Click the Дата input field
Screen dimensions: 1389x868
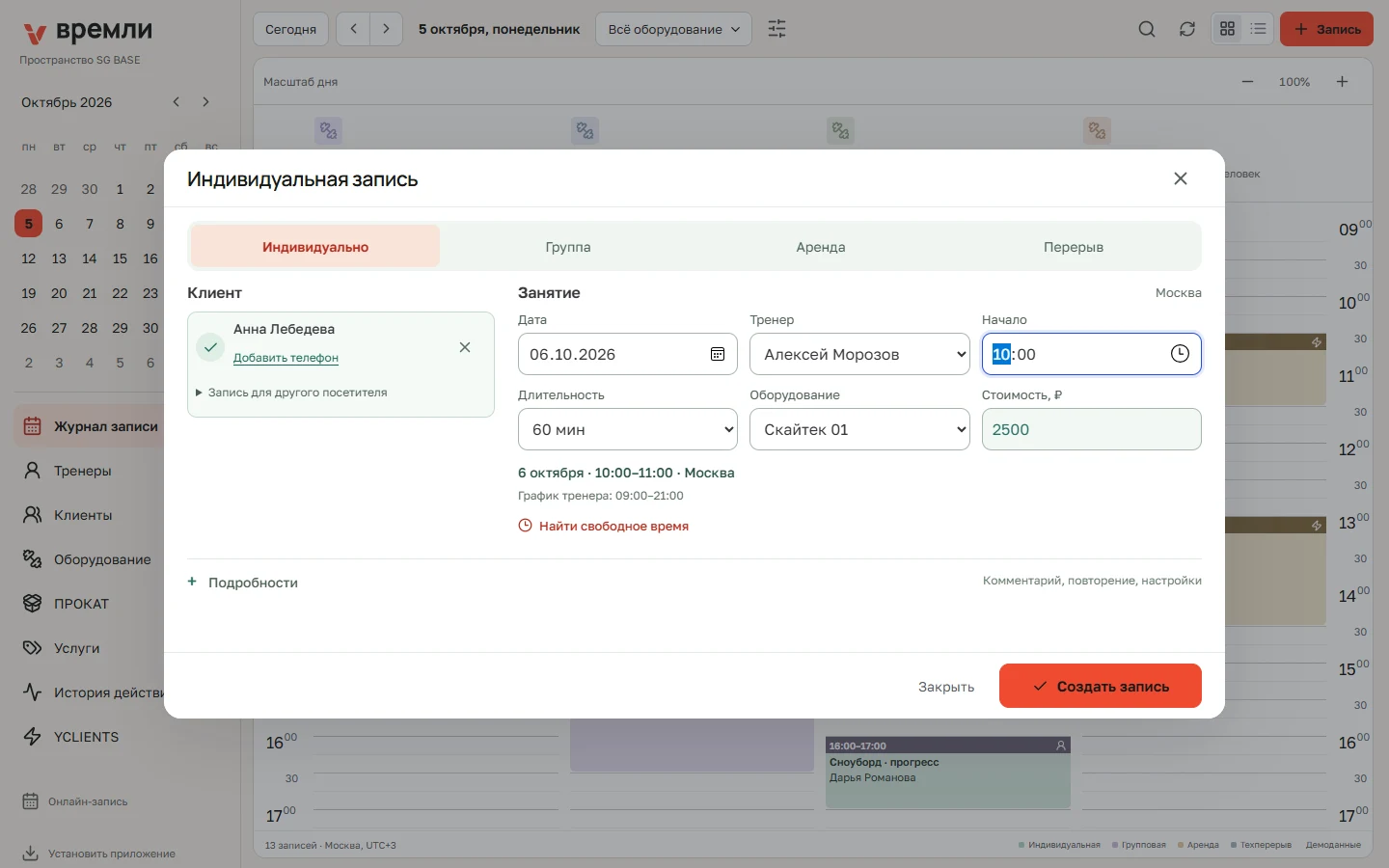click(628, 354)
